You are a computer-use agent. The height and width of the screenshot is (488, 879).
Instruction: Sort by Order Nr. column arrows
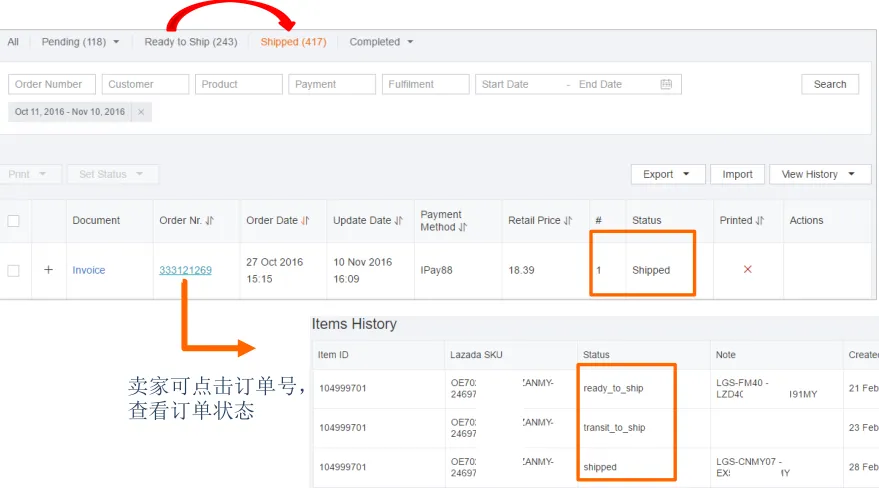click(x=210, y=221)
